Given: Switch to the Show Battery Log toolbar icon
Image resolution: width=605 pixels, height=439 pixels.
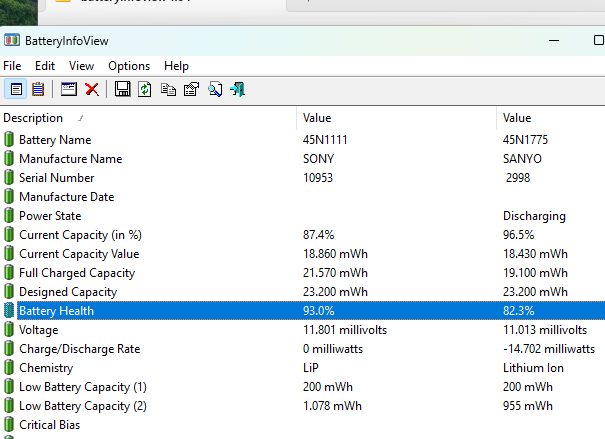Looking at the screenshot, I should click(x=38, y=89).
